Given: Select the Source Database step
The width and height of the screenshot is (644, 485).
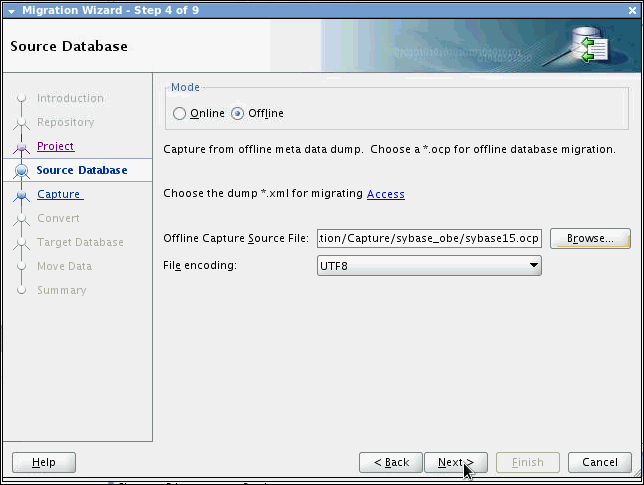Looking at the screenshot, I should point(82,170).
